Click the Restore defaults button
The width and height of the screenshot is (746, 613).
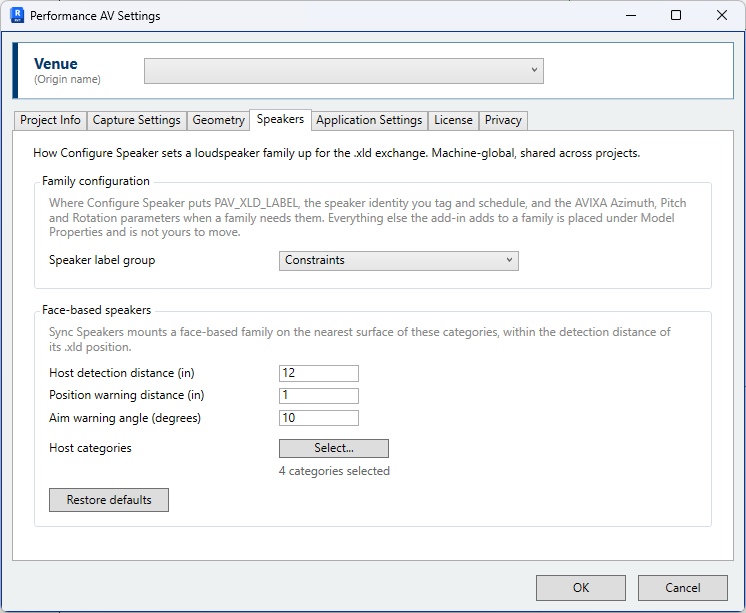pos(109,500)
